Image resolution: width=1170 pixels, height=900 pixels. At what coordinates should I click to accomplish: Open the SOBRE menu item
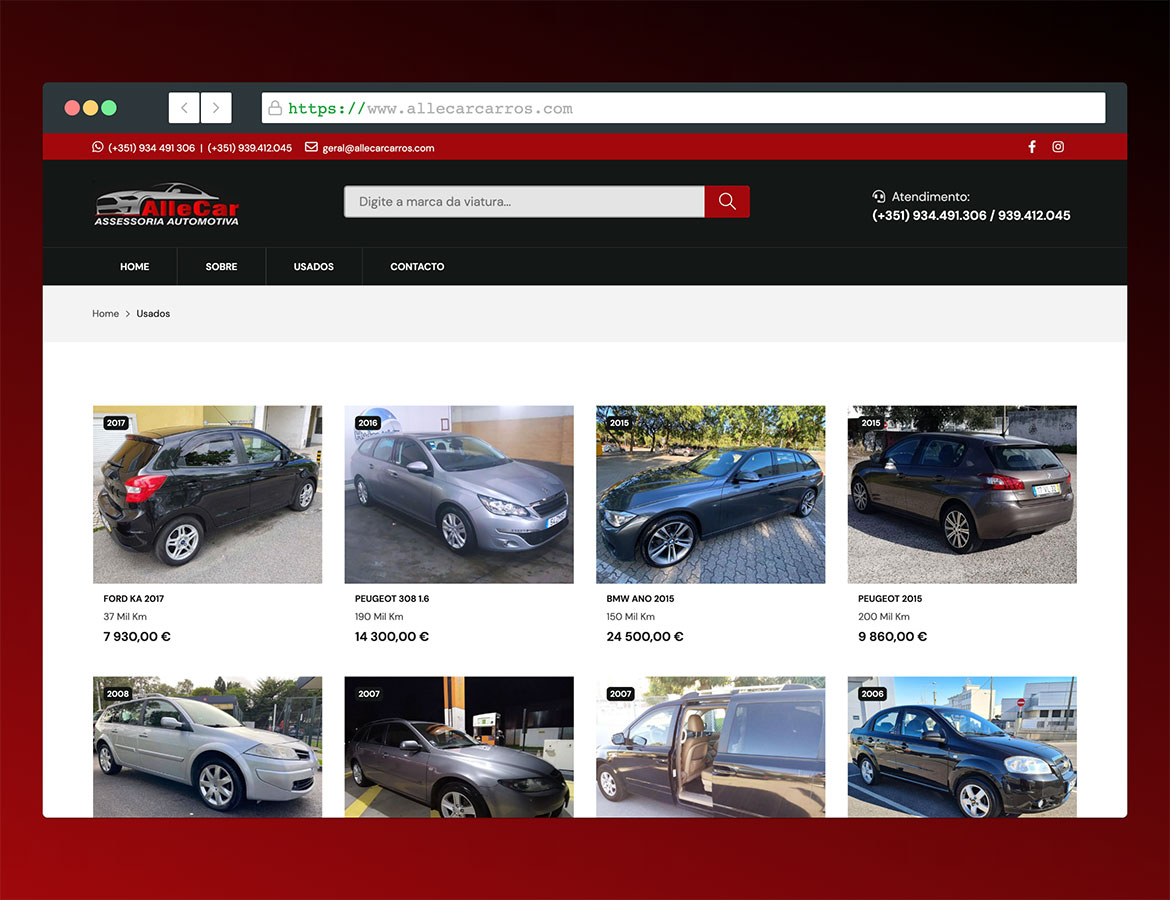point(222,266)
